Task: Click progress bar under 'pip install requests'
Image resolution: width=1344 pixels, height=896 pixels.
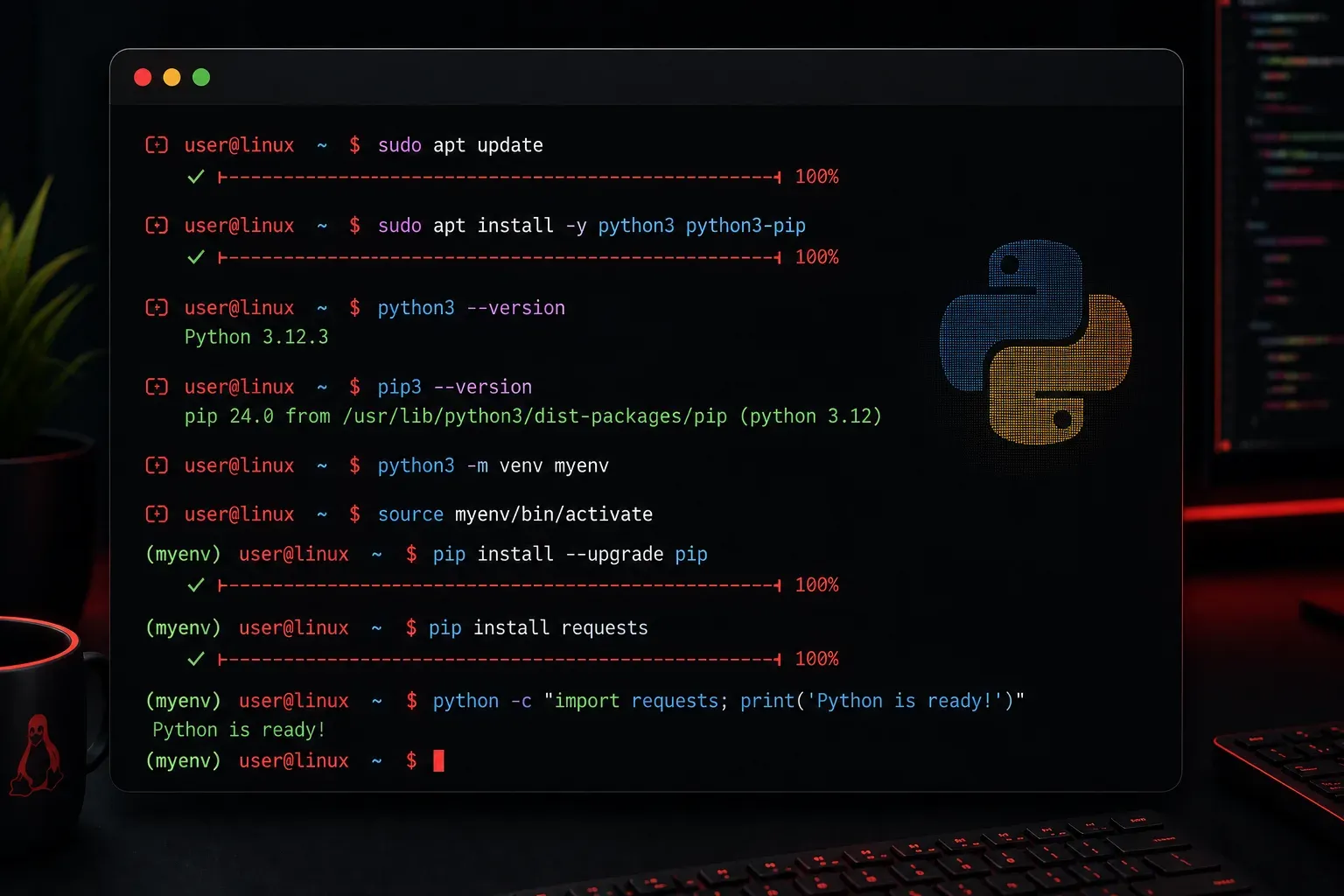Action: point(500,659)
